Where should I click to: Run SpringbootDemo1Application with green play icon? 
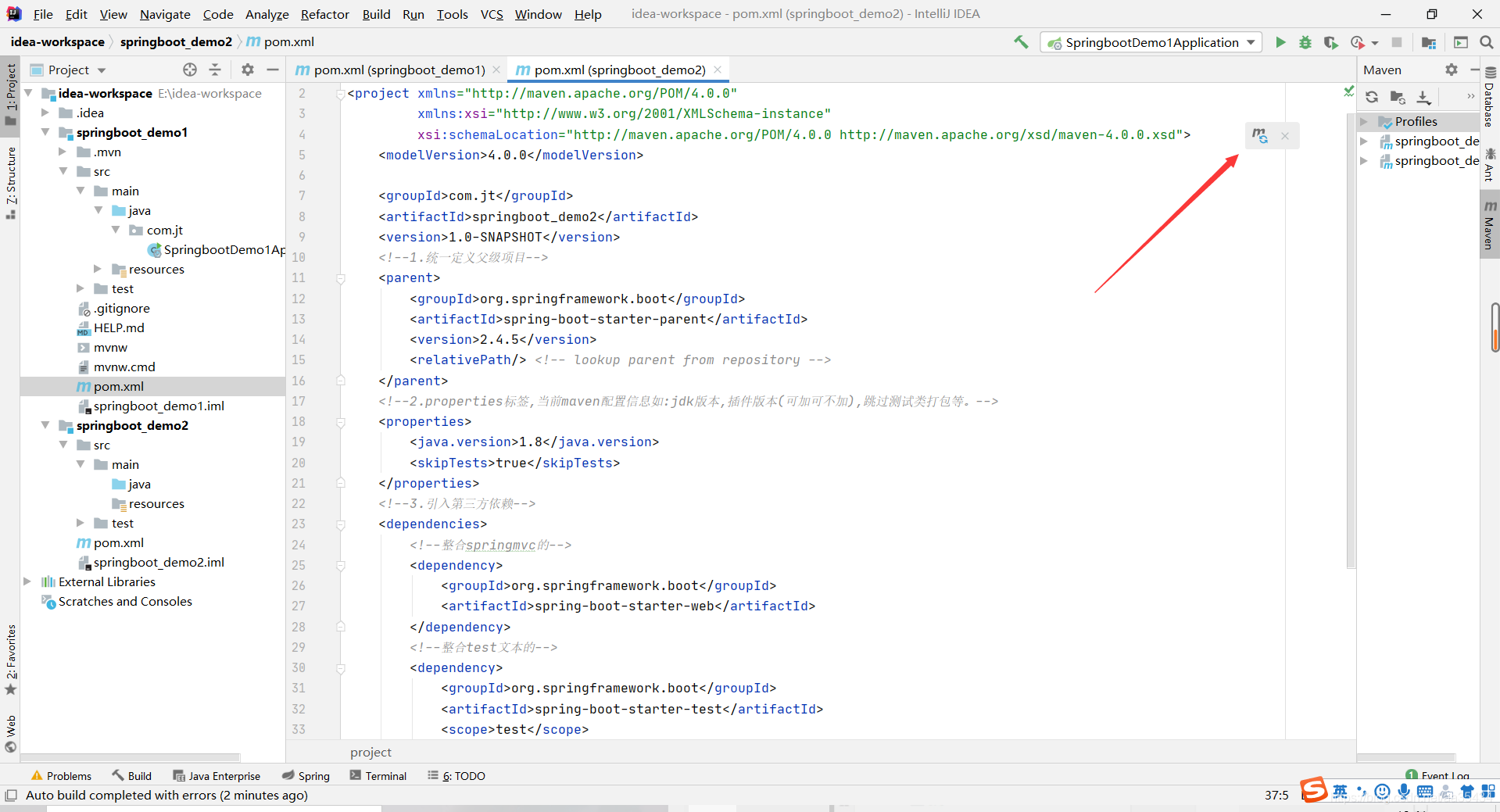(x=1280, y=42)
